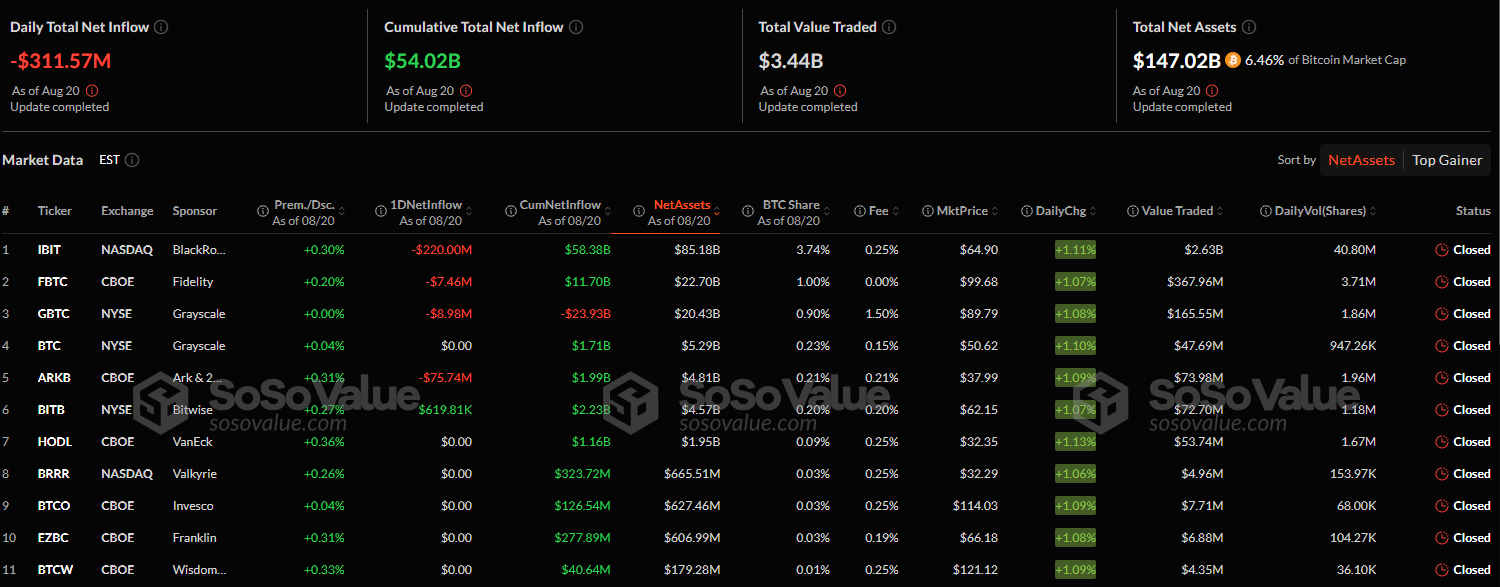The height and width of the screenshot is (587, 1500).
Task: Sort table by CumNetInflow column
Action: pos(559,212)
